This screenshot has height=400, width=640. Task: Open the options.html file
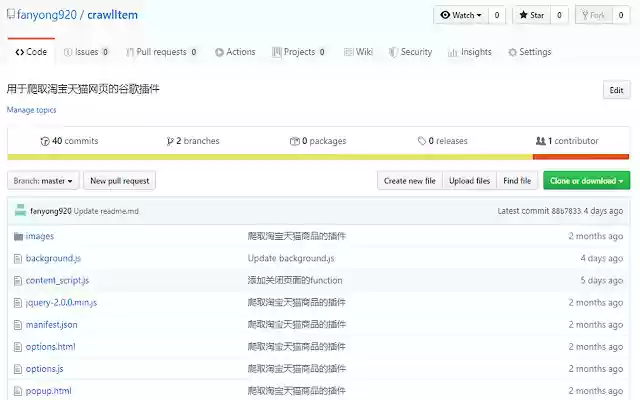coord(51,347)
